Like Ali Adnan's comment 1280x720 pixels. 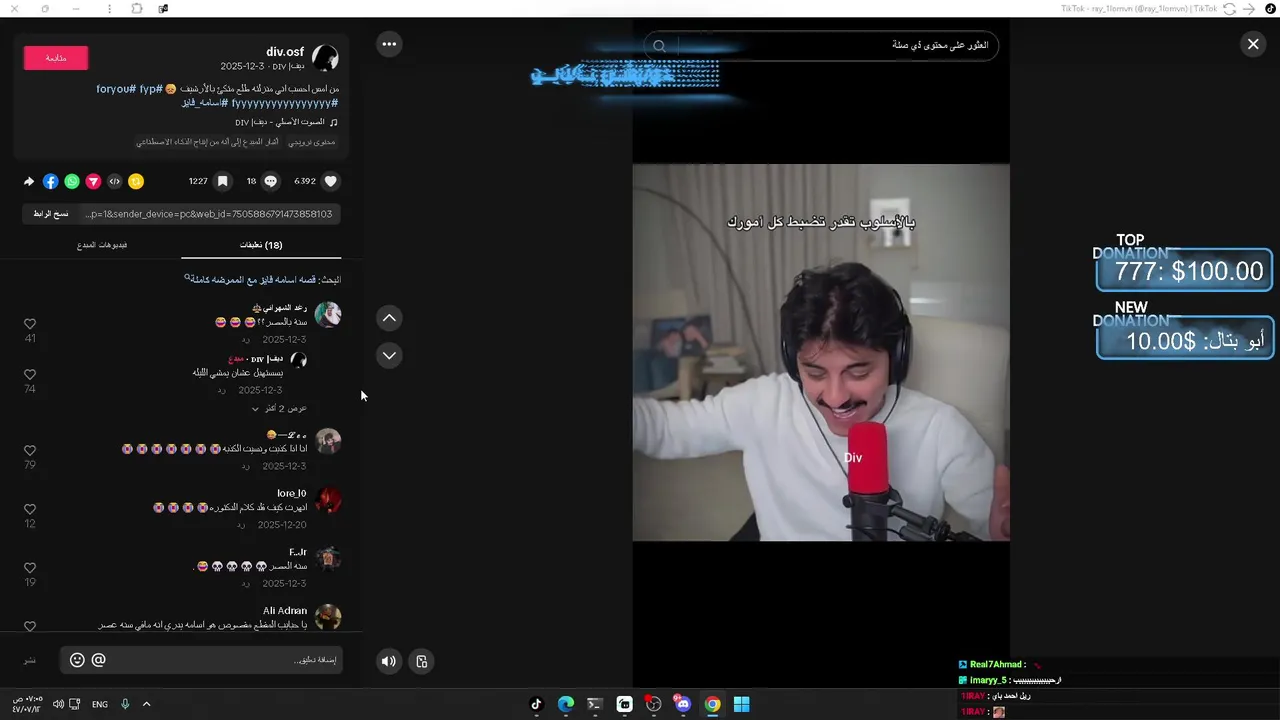tap(30, 626)
